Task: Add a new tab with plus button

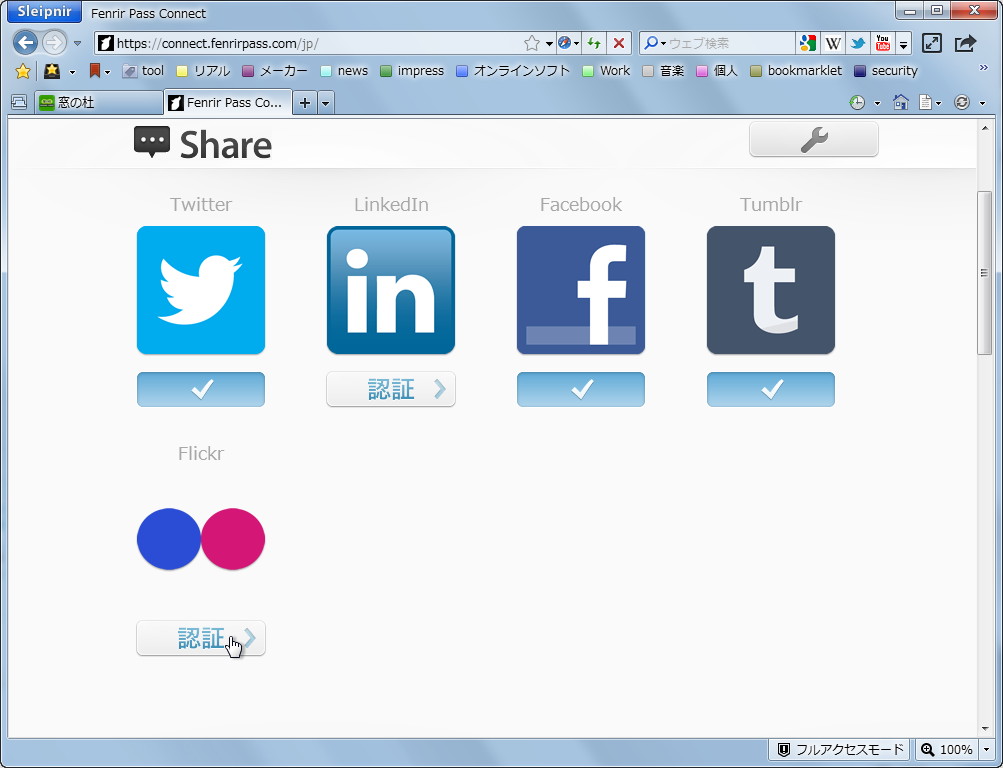Action: tap(305, 102)
